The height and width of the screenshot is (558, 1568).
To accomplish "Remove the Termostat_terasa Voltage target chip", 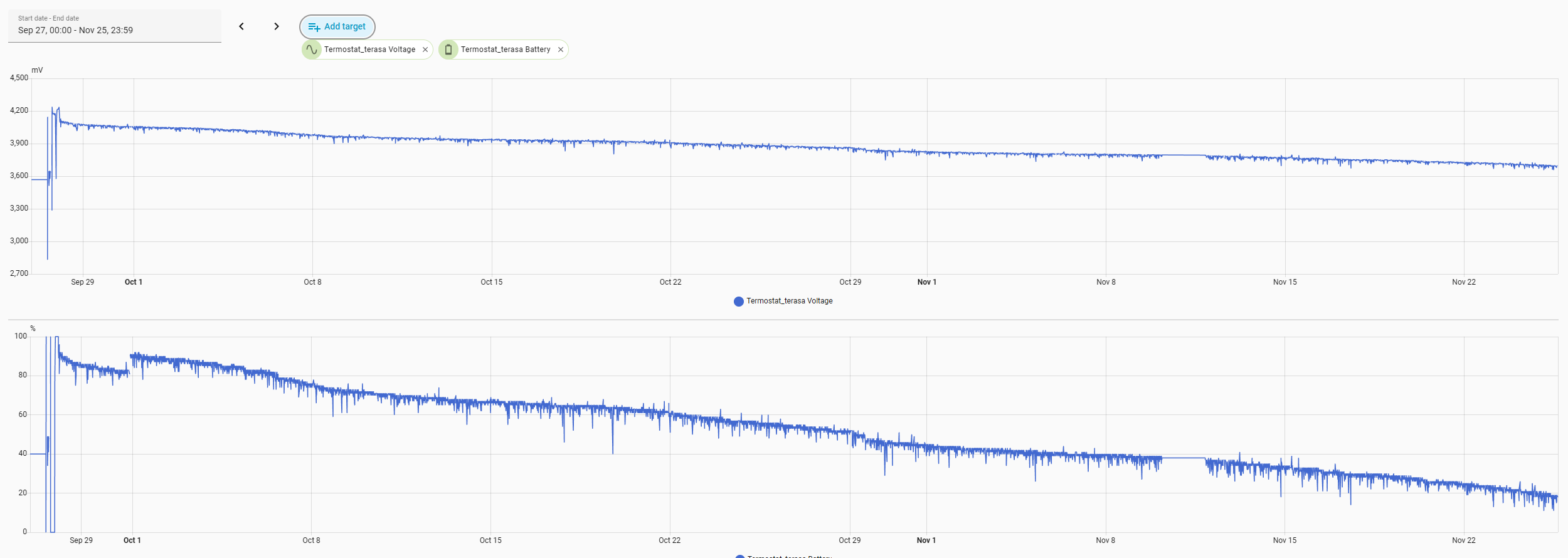I will pyautogui.click(x=425, y=50).
